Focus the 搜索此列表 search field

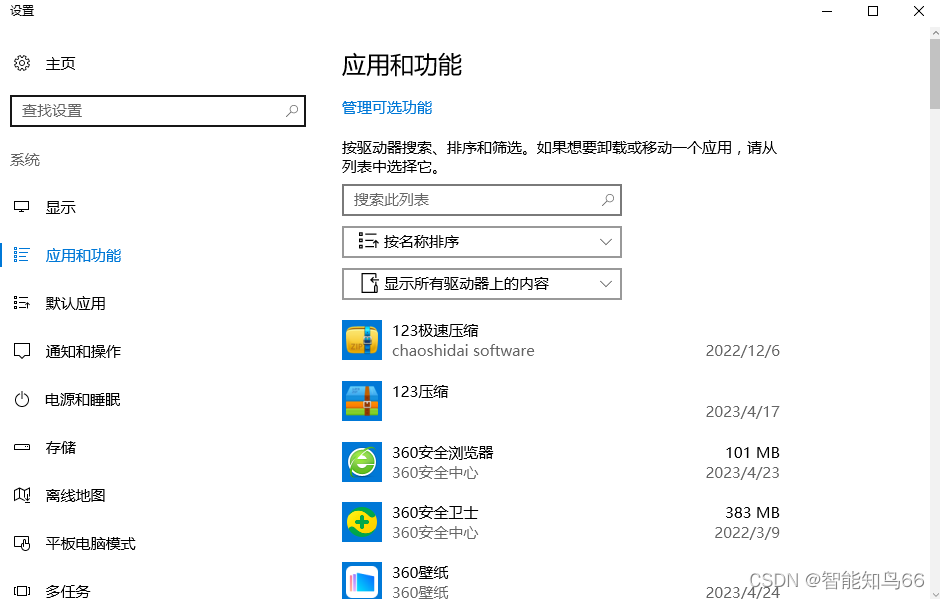(481, 200)
